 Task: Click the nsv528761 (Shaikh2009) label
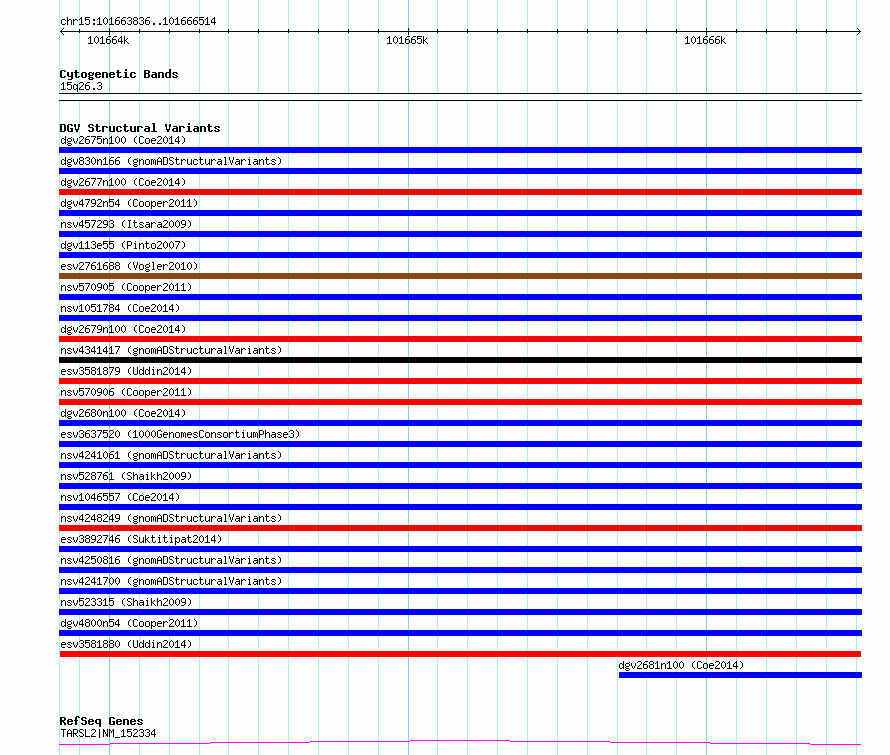click(126, 476)
